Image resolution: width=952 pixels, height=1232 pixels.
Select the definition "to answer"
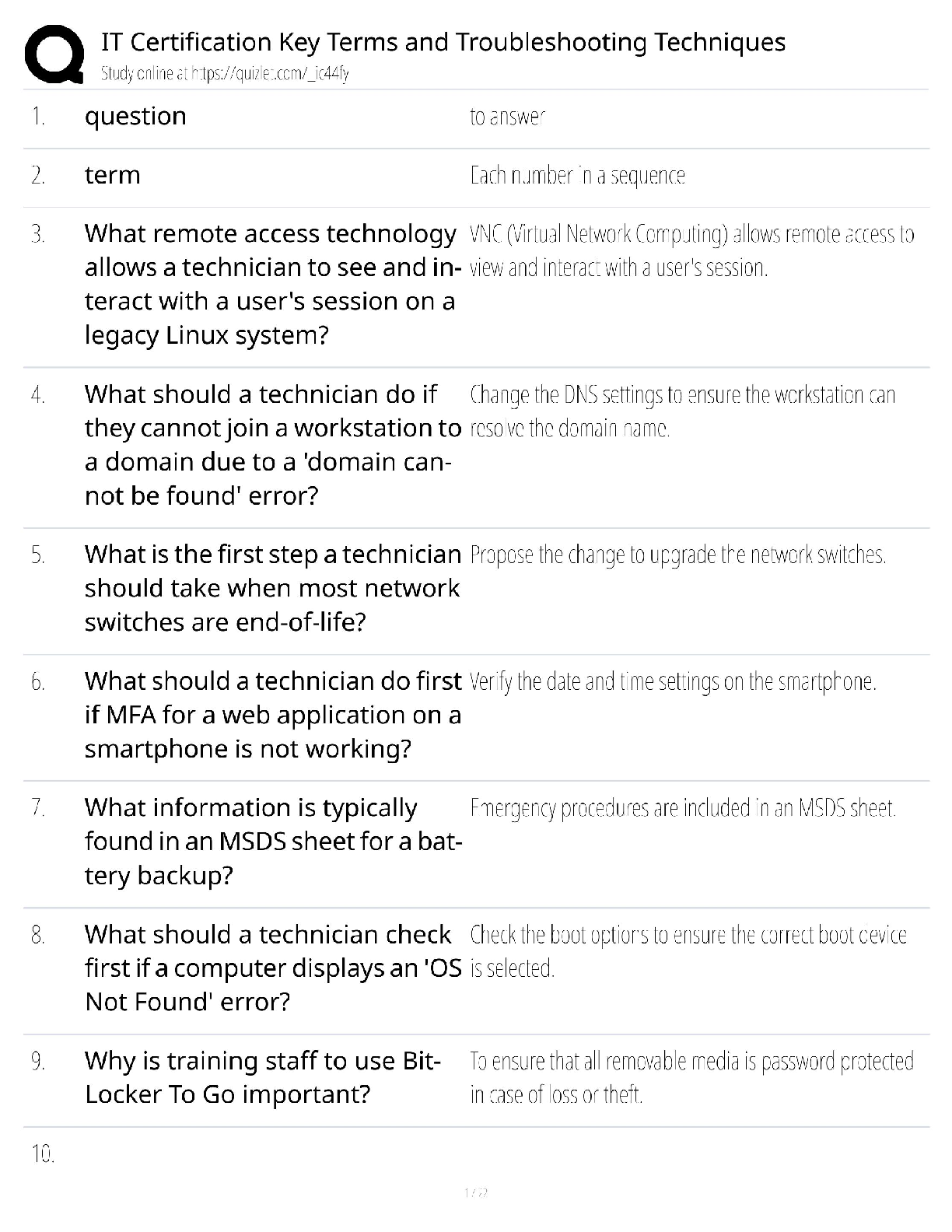pyautogui.click(x=507, y=117)
